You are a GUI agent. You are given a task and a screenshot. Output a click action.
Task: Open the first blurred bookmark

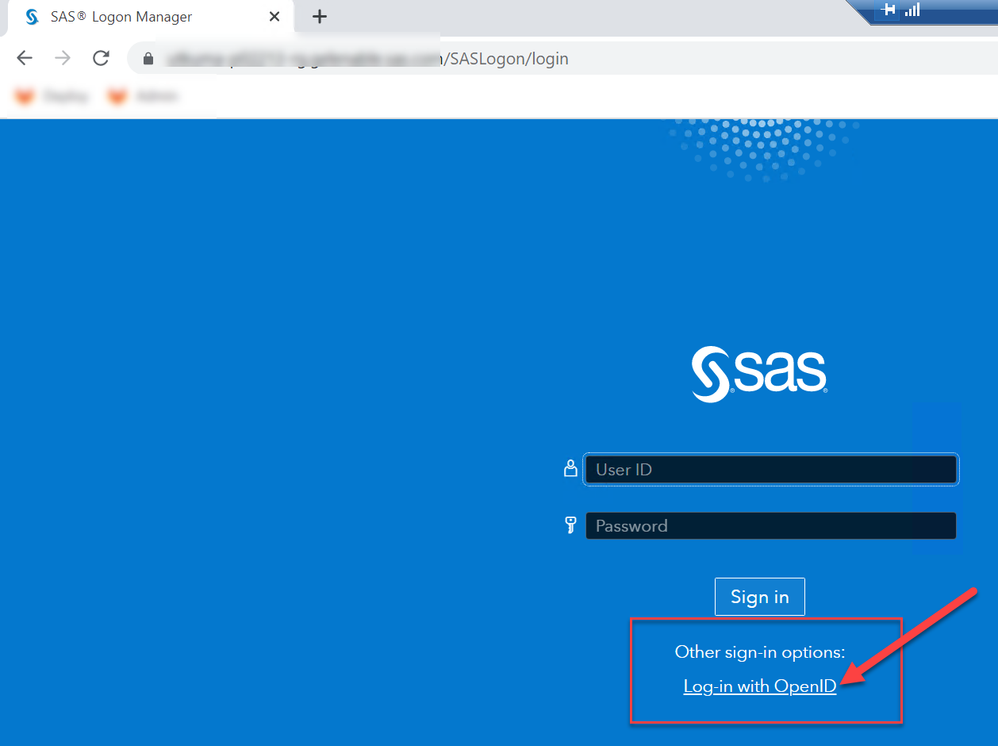click(x=52, y=97)
